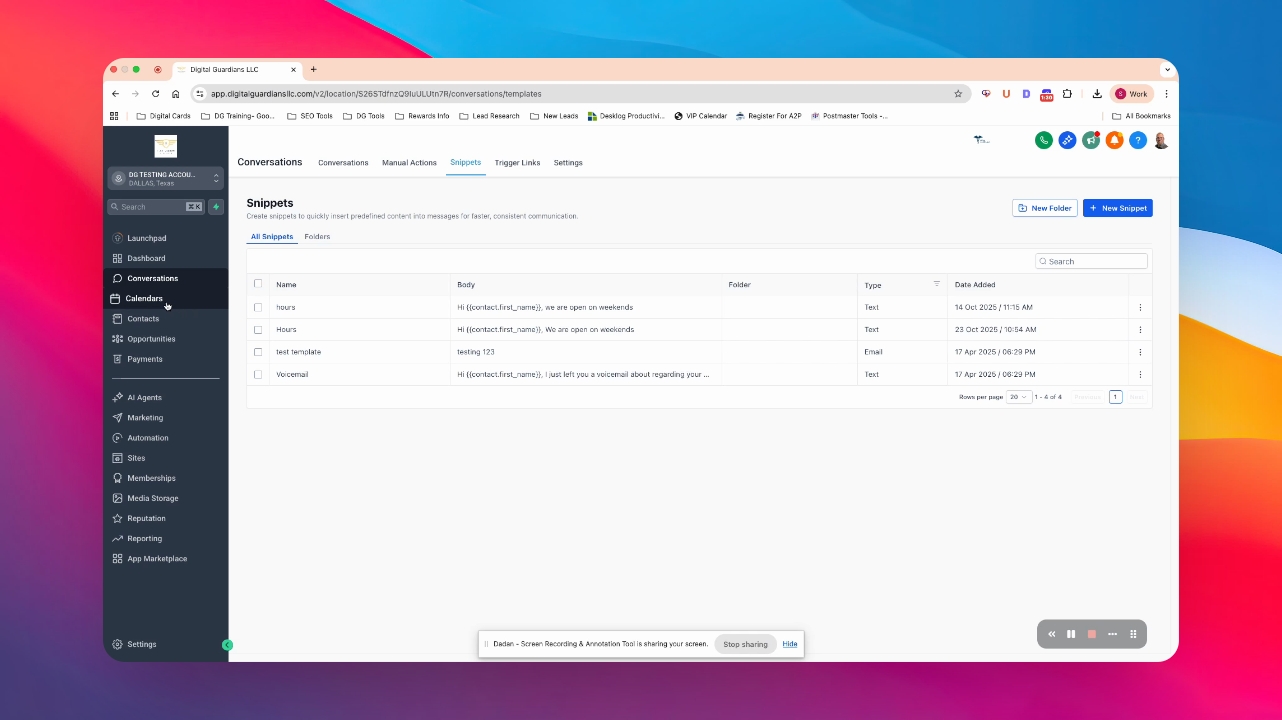Click the snippets Search input field
The image size is (1282, 720).
[1091, 261]
